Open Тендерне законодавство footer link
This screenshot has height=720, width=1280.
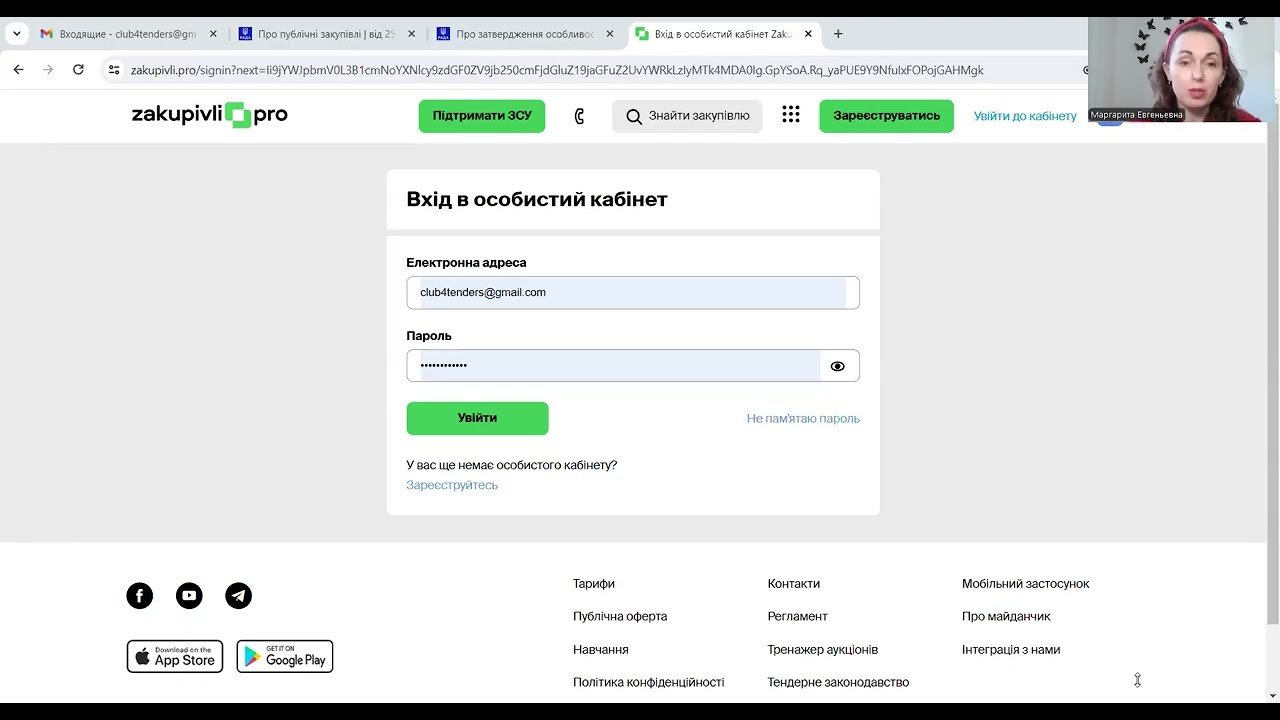839,683
